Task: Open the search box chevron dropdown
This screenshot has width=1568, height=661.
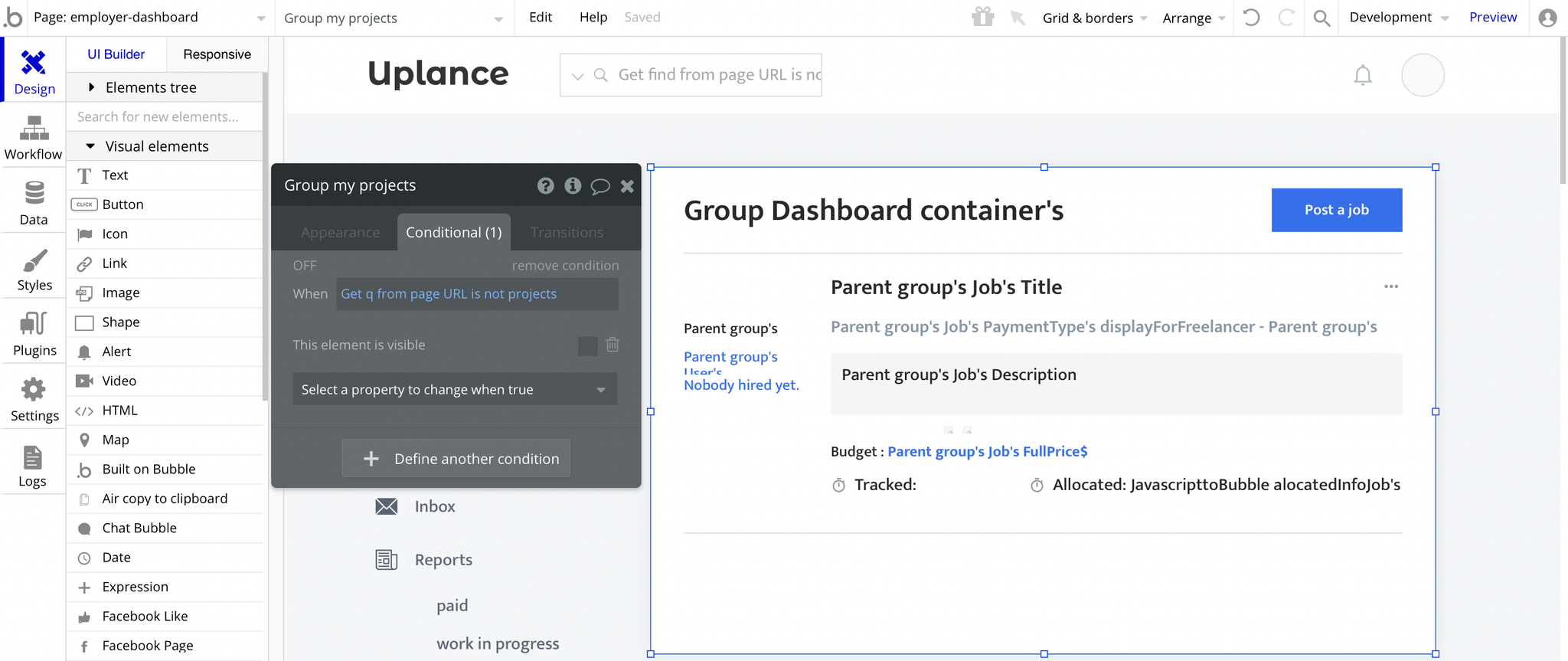Action: 577,75
